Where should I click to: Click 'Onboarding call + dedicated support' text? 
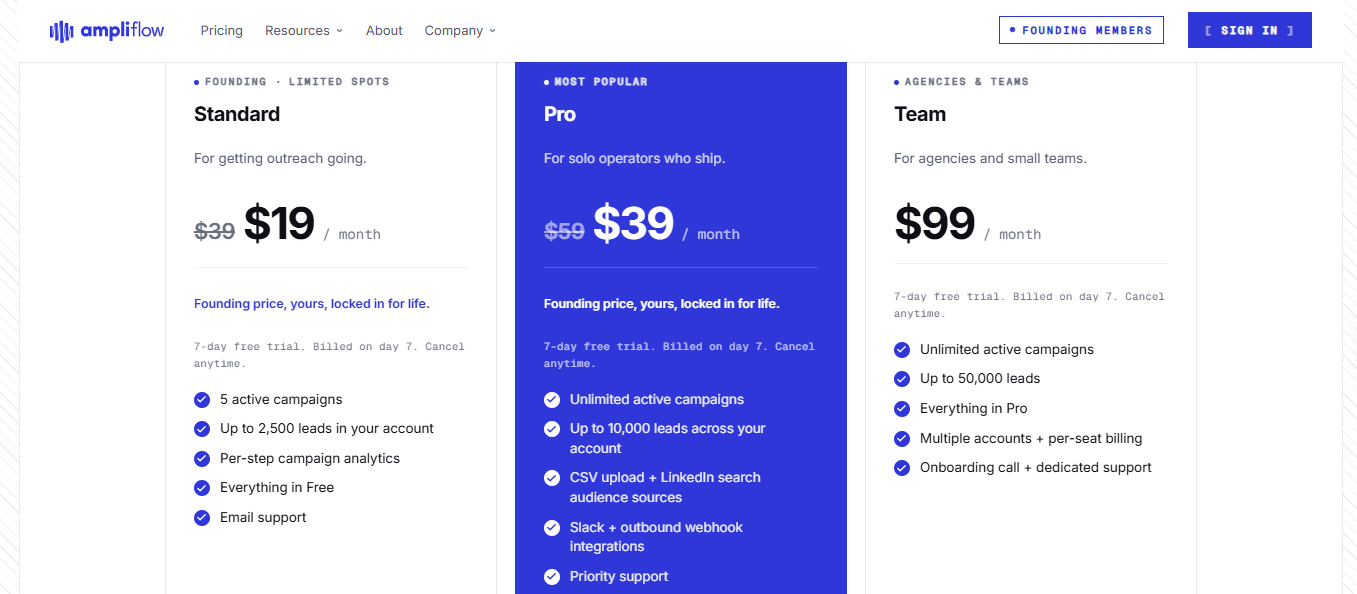[x=1036, y=468]
